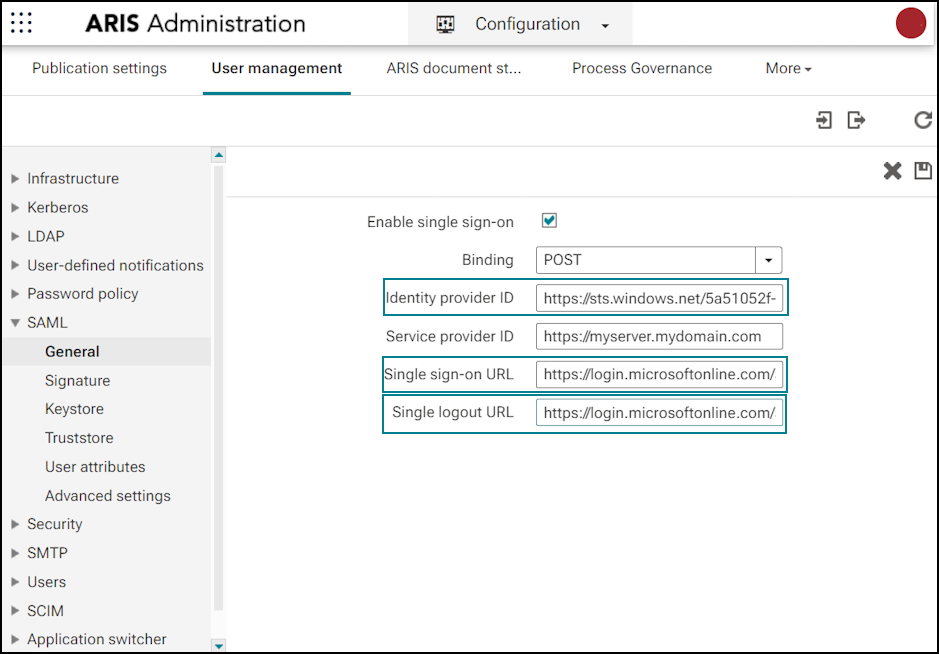Expand the User-defined notifications node
The image size is (939, 654).
pos(16,265)
